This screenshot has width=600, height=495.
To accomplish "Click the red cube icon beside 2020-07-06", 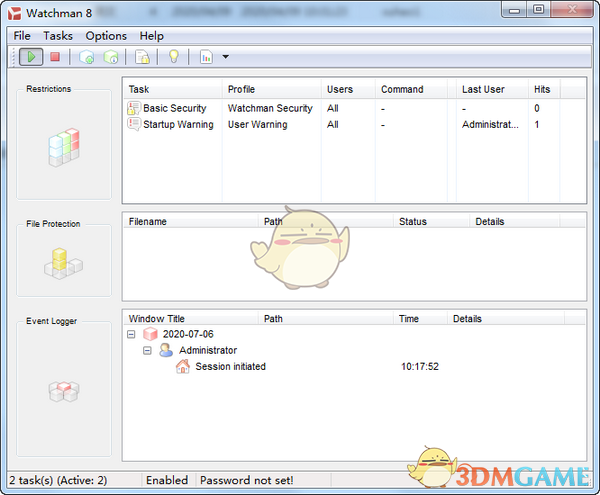I will point(150,334).
